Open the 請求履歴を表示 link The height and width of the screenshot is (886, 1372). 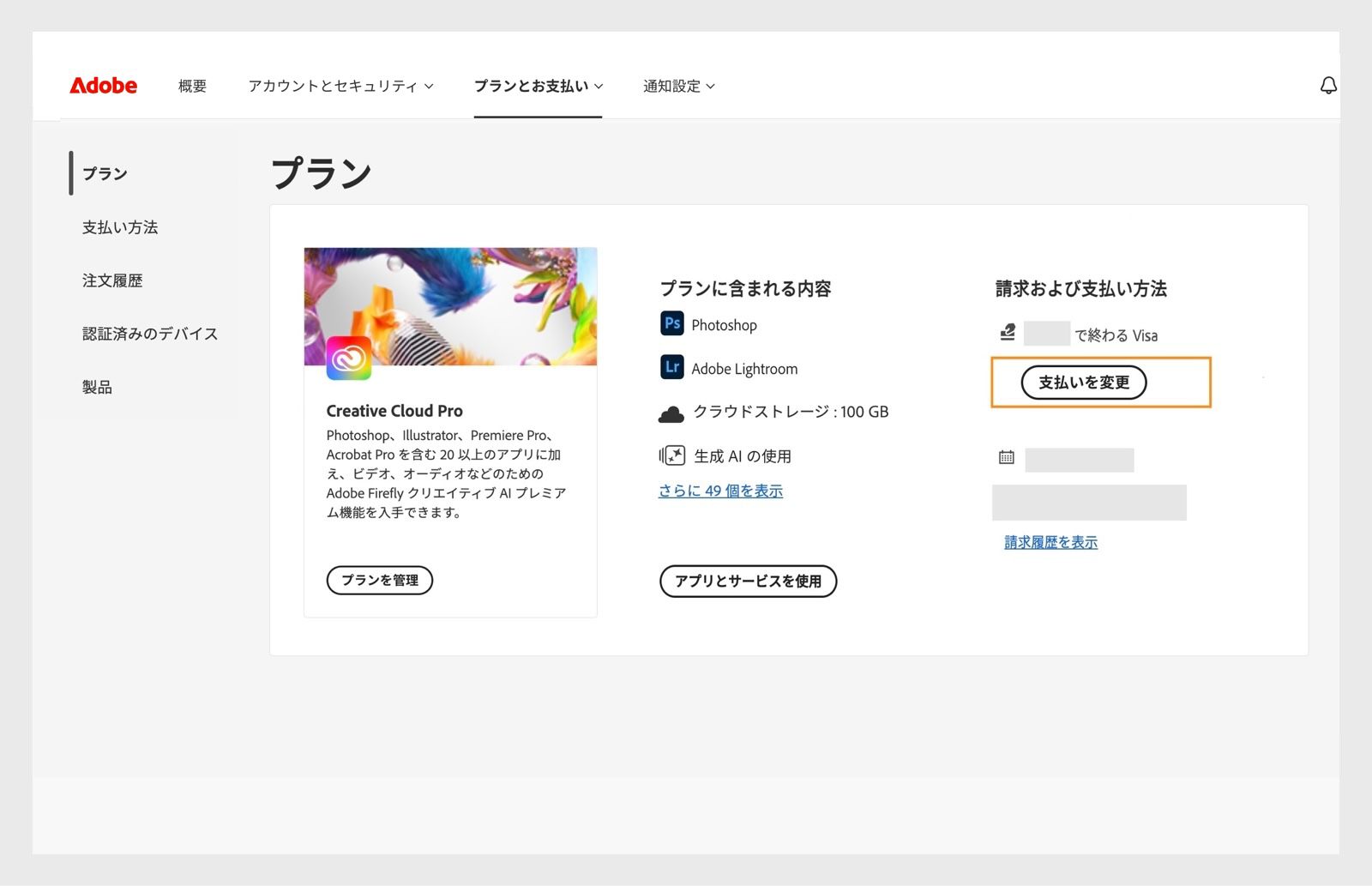[1050, 542]
